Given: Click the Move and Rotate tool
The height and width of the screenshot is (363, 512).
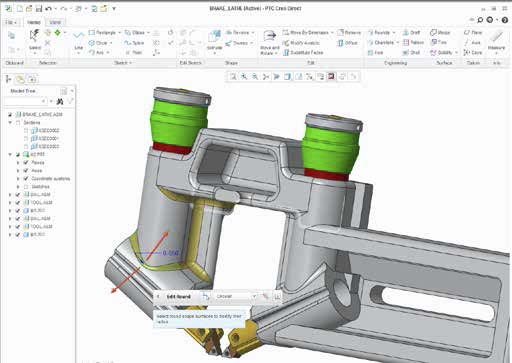Looking at the screenshot, I should click(x=269, y=42).
